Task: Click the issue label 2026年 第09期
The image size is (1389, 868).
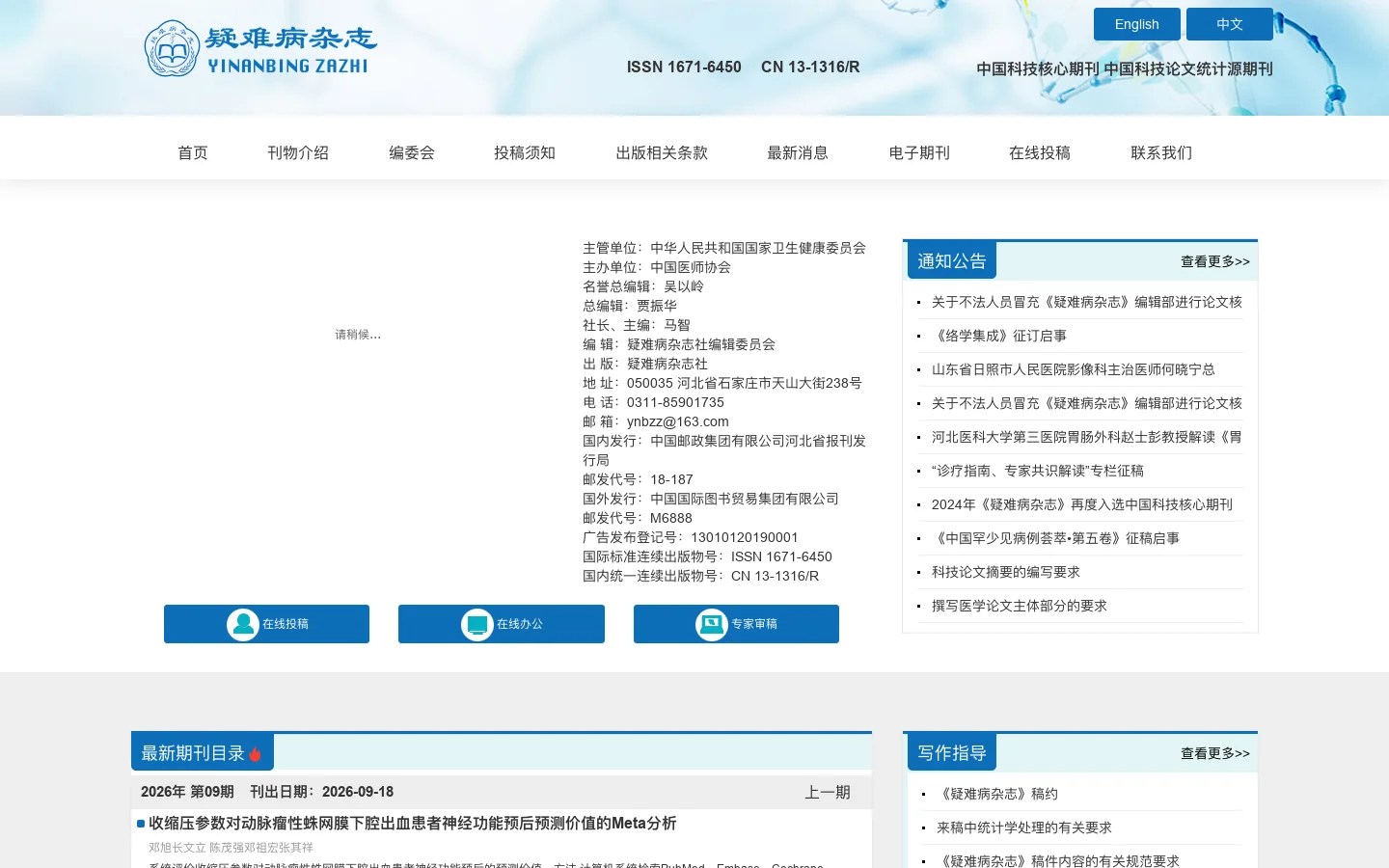Action: (x=187, y=792)
